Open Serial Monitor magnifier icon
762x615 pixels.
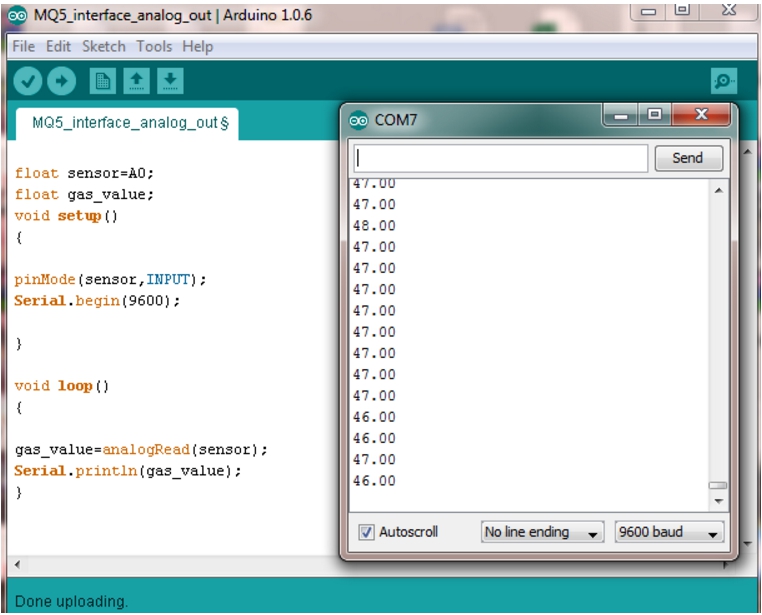pyautogui.click(x=724, y=81)
